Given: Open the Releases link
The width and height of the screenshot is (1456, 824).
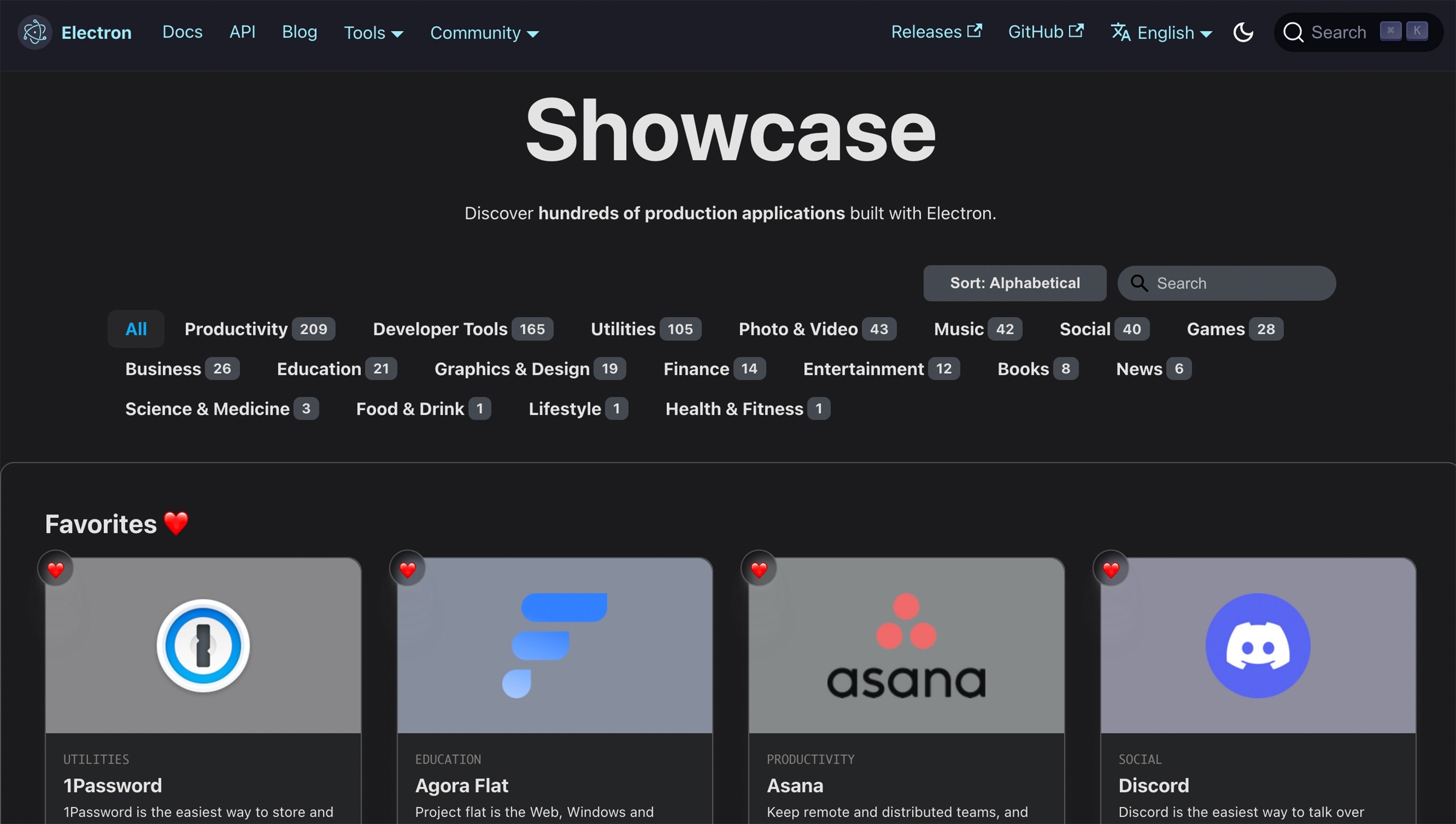Looking at the screenshot, I should click(x=936, y=32).
